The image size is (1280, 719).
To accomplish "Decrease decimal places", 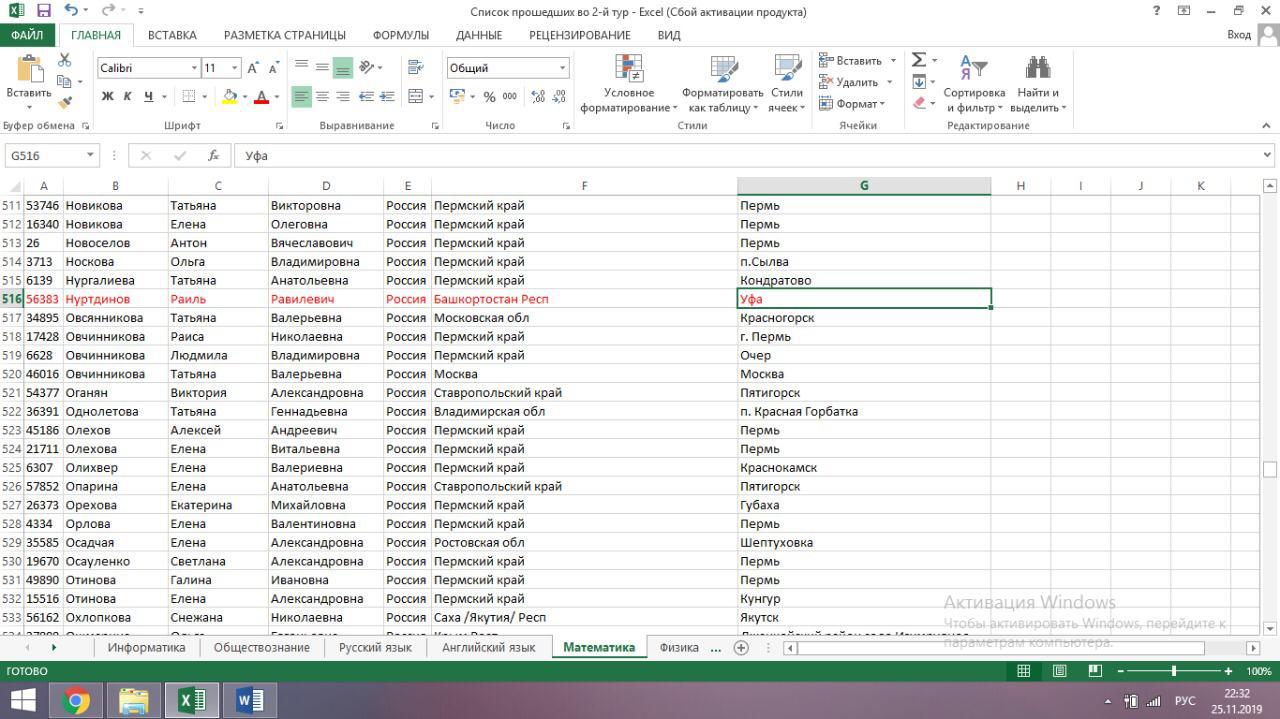I will 559,97.
